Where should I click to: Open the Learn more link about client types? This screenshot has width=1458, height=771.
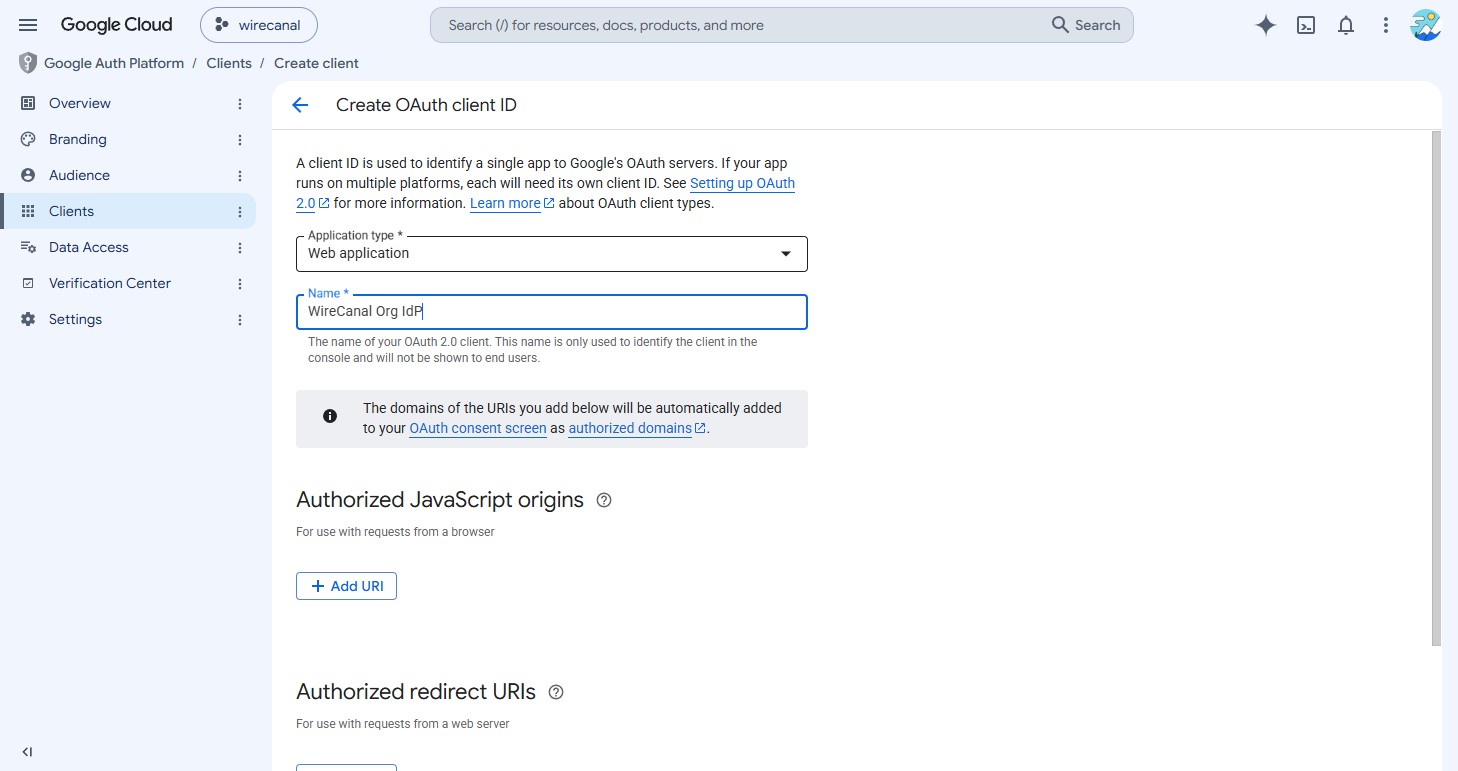coord(512,203)
